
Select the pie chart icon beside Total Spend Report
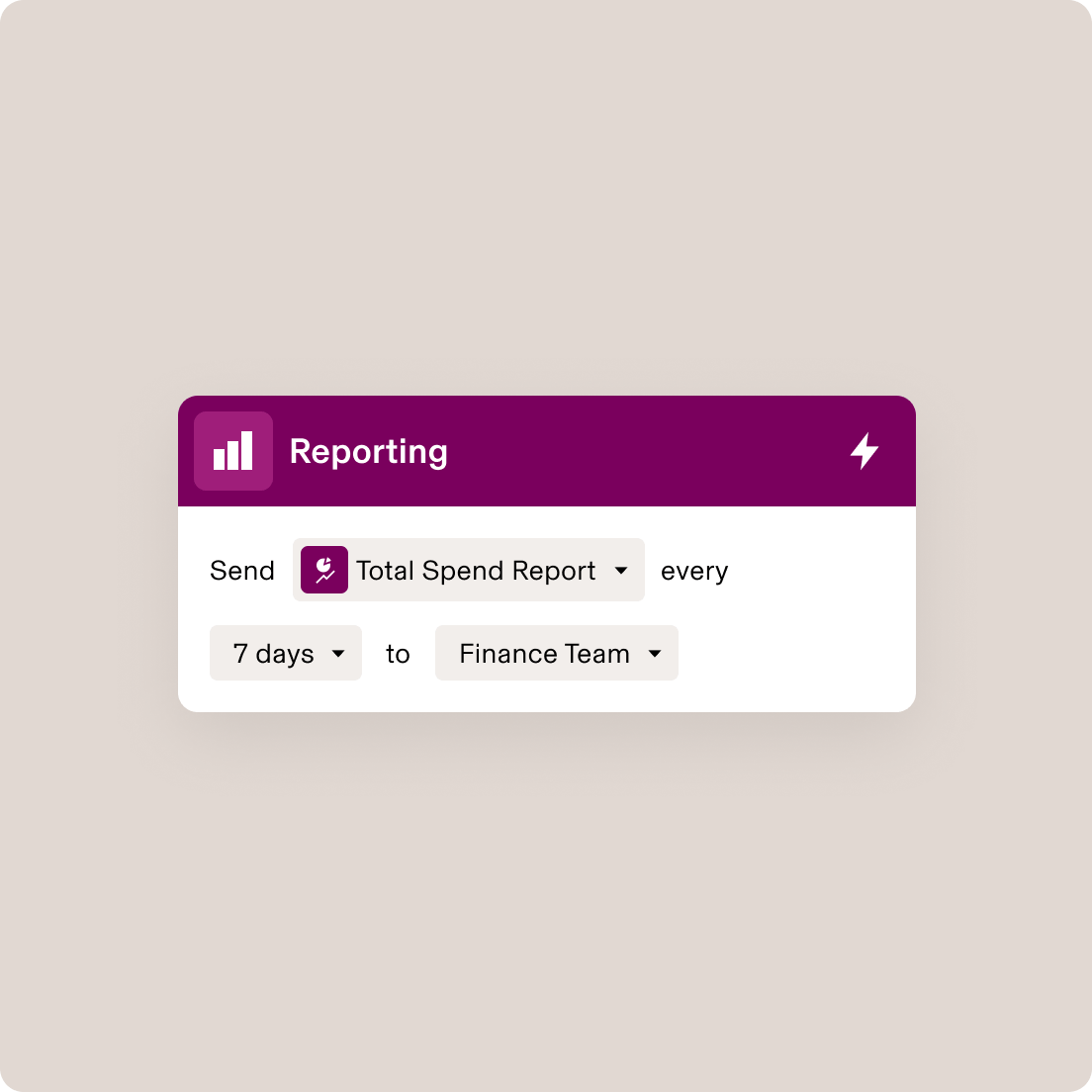(323, 570)
